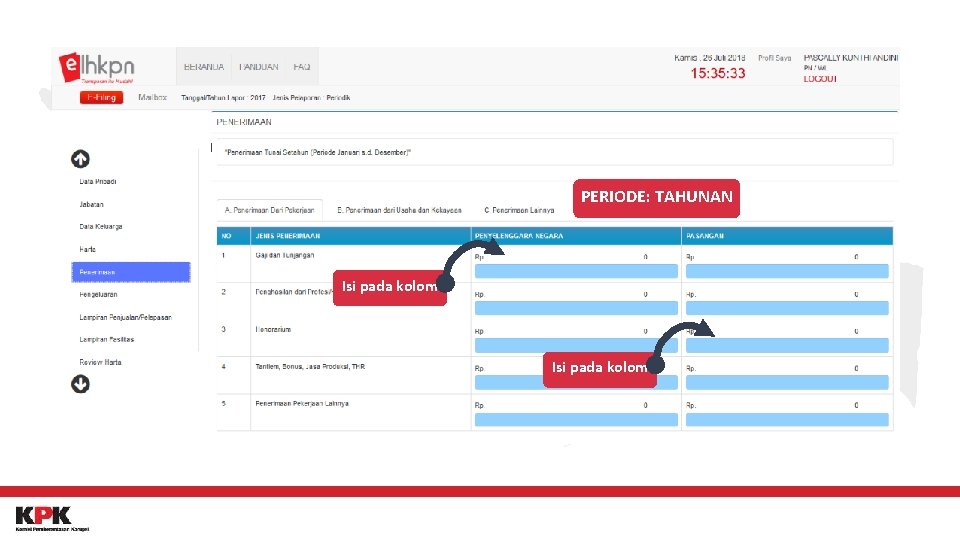Click Penyelenggara Negara field for Gaji dan Tunjangan

(576, 271)
